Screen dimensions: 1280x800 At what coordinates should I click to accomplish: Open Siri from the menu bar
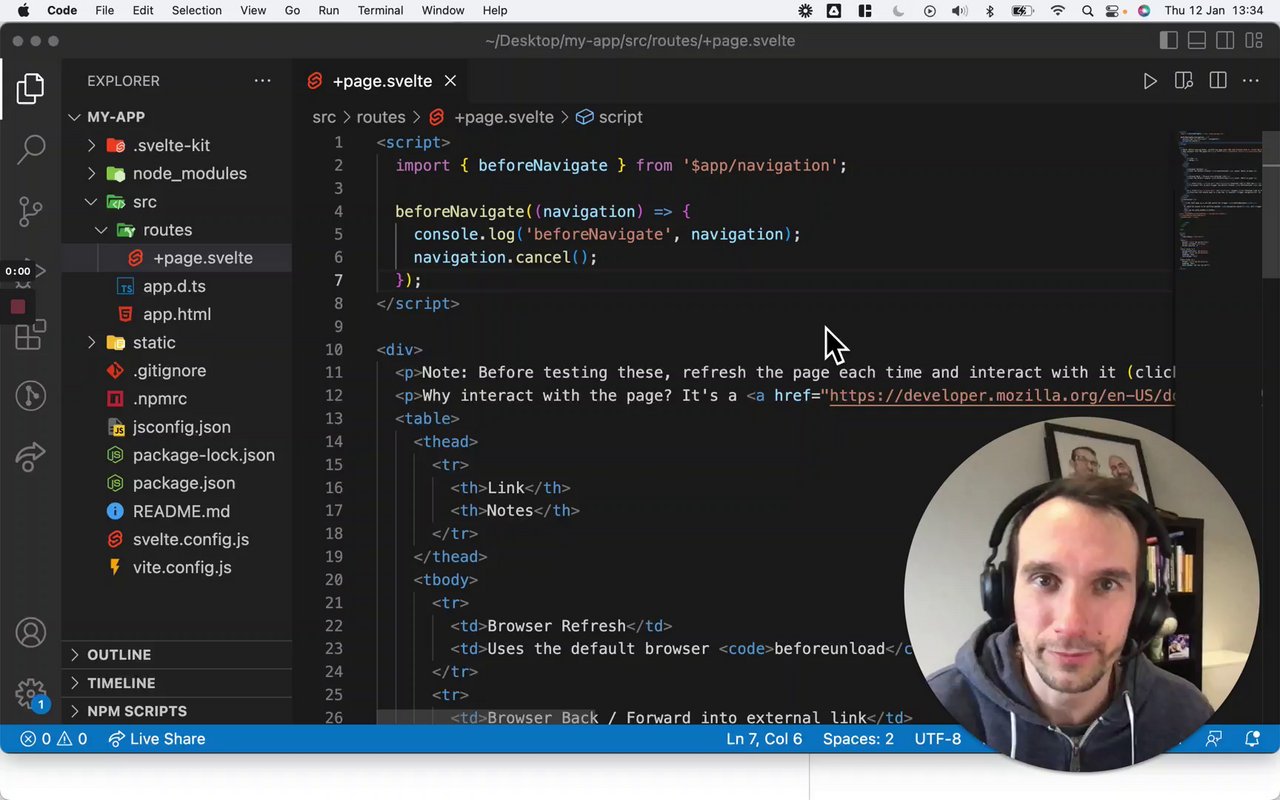[x=1144, y=11]
